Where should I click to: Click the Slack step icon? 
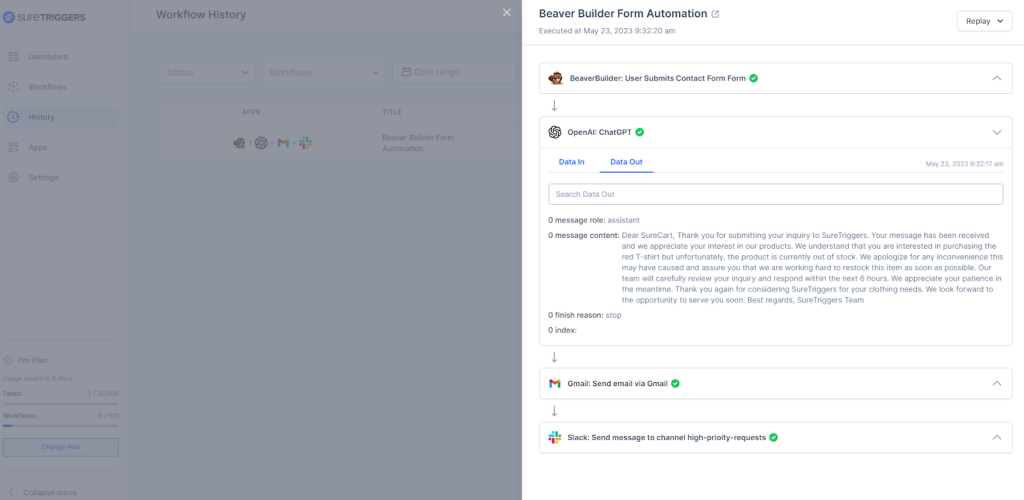(555, 437)
